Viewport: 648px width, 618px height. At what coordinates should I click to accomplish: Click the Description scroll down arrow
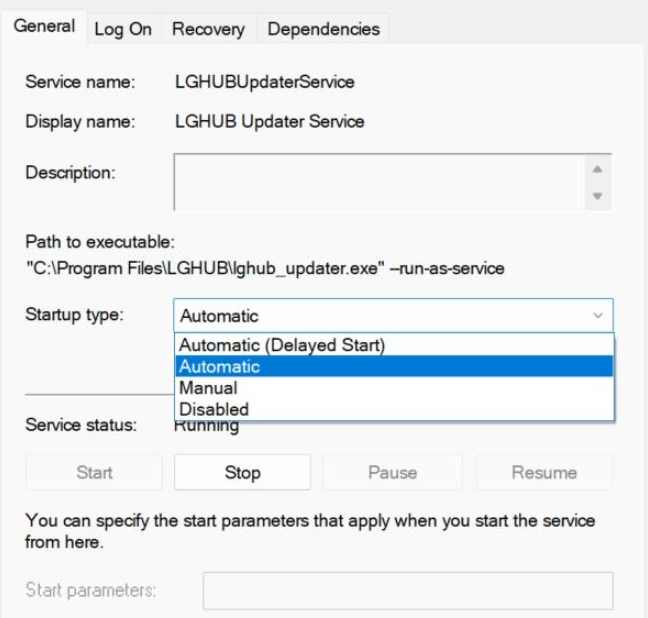pyautogui.click(x=597, y=196)
